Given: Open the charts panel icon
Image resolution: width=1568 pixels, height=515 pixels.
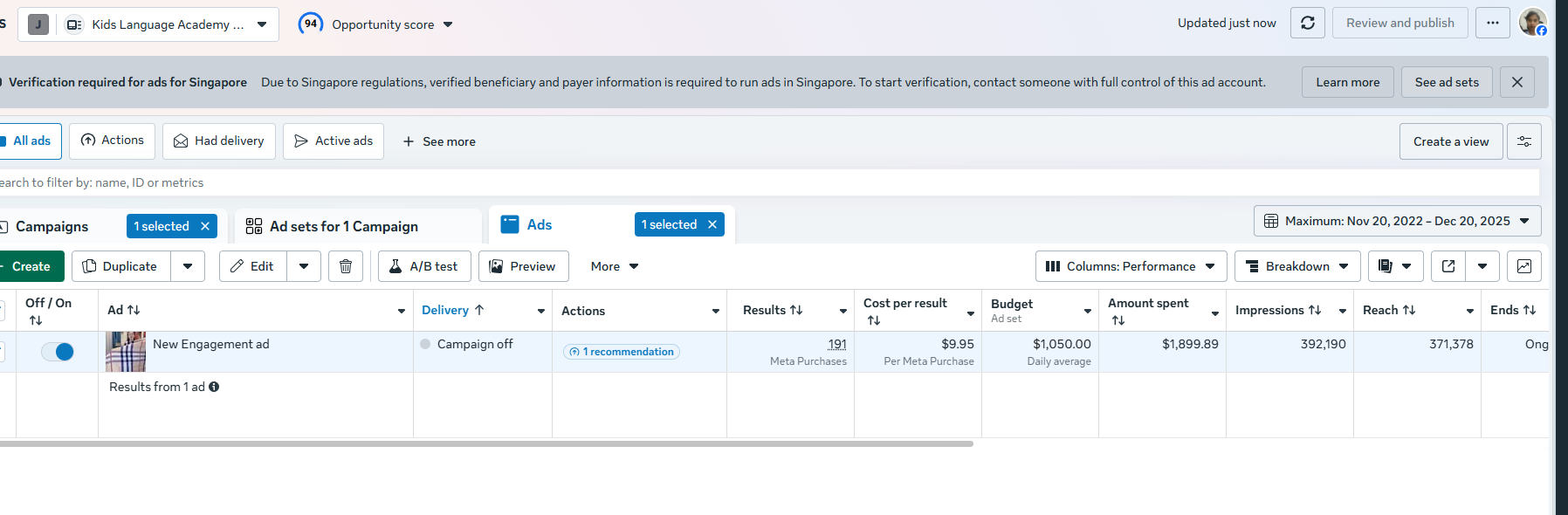Looking at the screenshot, I should [1524, 266].
